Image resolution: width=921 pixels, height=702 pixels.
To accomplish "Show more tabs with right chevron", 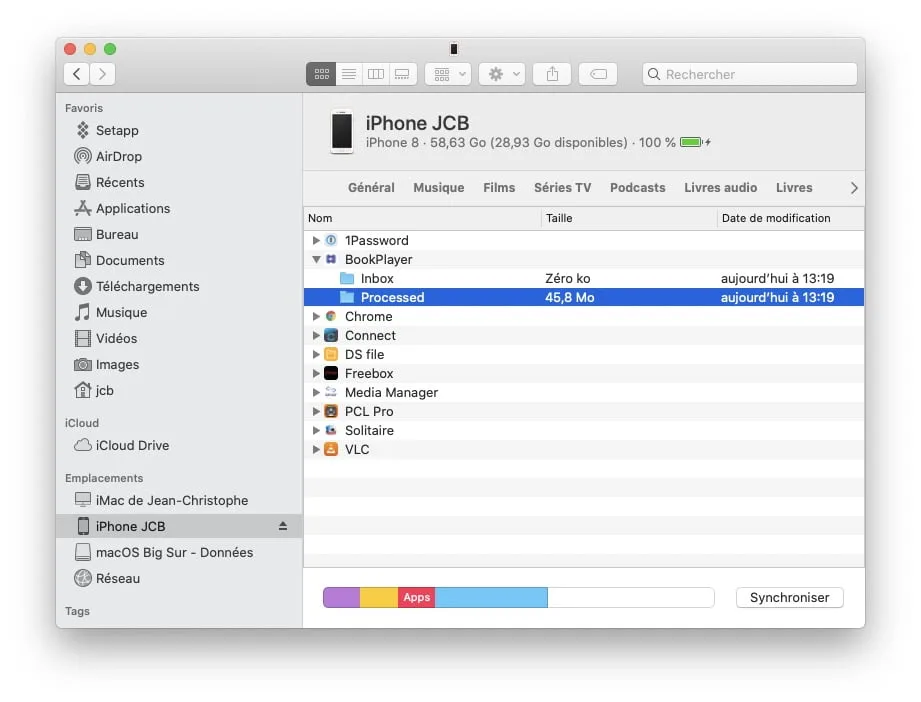I will [854, 188].
